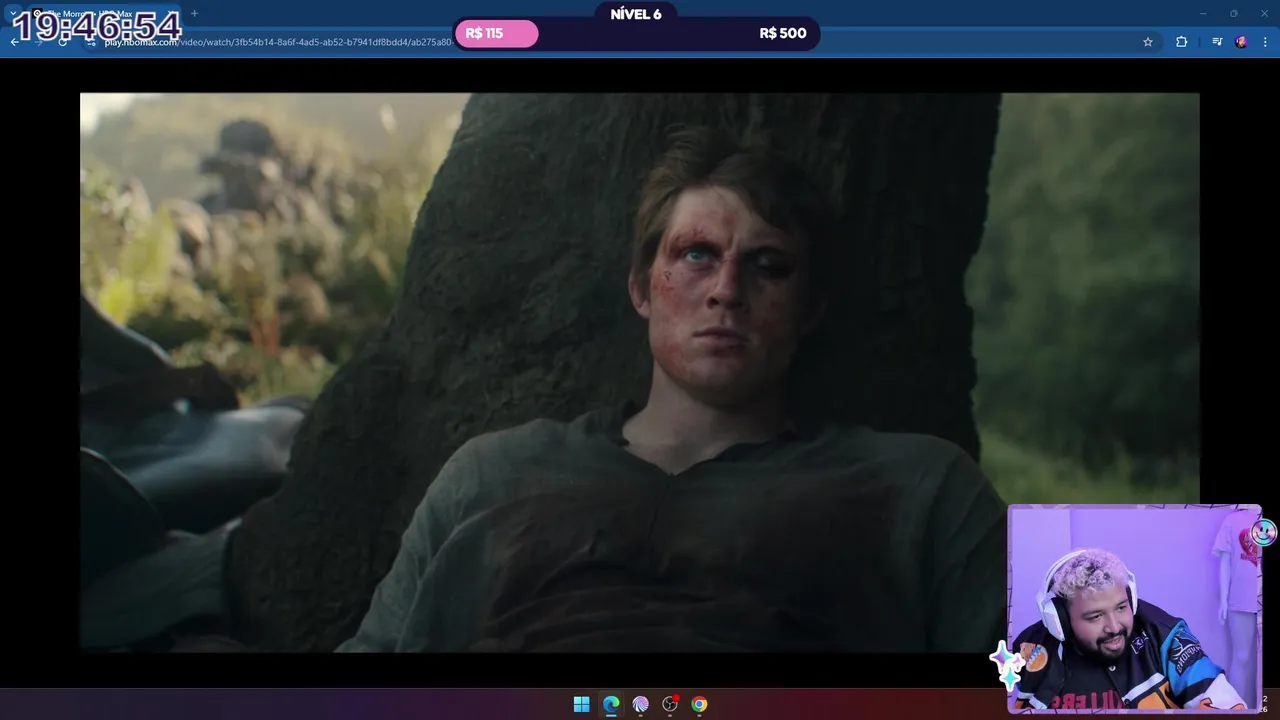The image size is (1280, 720).
Task: Open the browser extensions puzzle icon
Action: click(x=1182, y=42)
